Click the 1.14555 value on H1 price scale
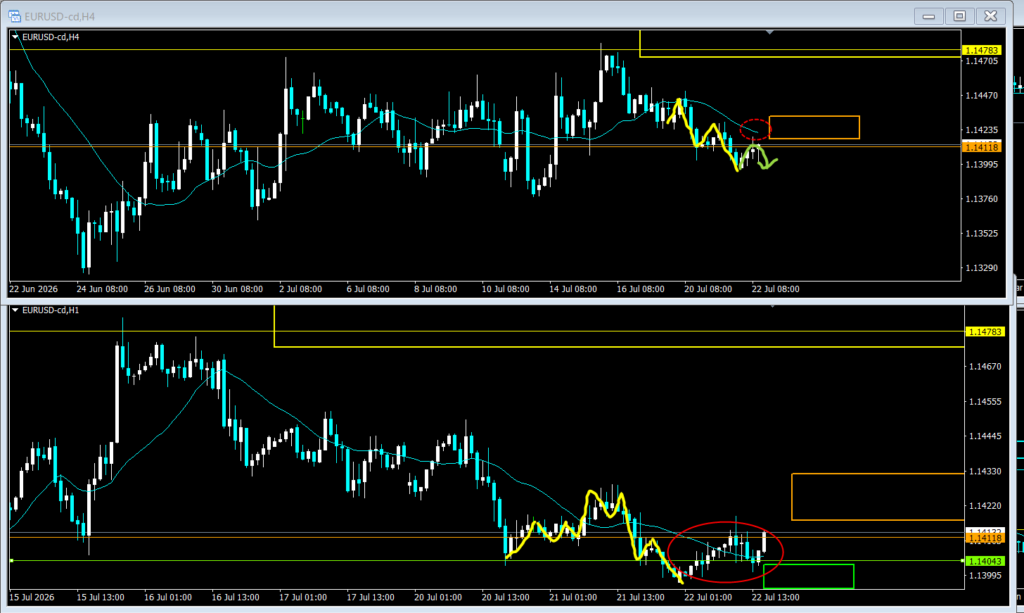Viewport: 1024px width, 613px height. (x=985, y=401)
